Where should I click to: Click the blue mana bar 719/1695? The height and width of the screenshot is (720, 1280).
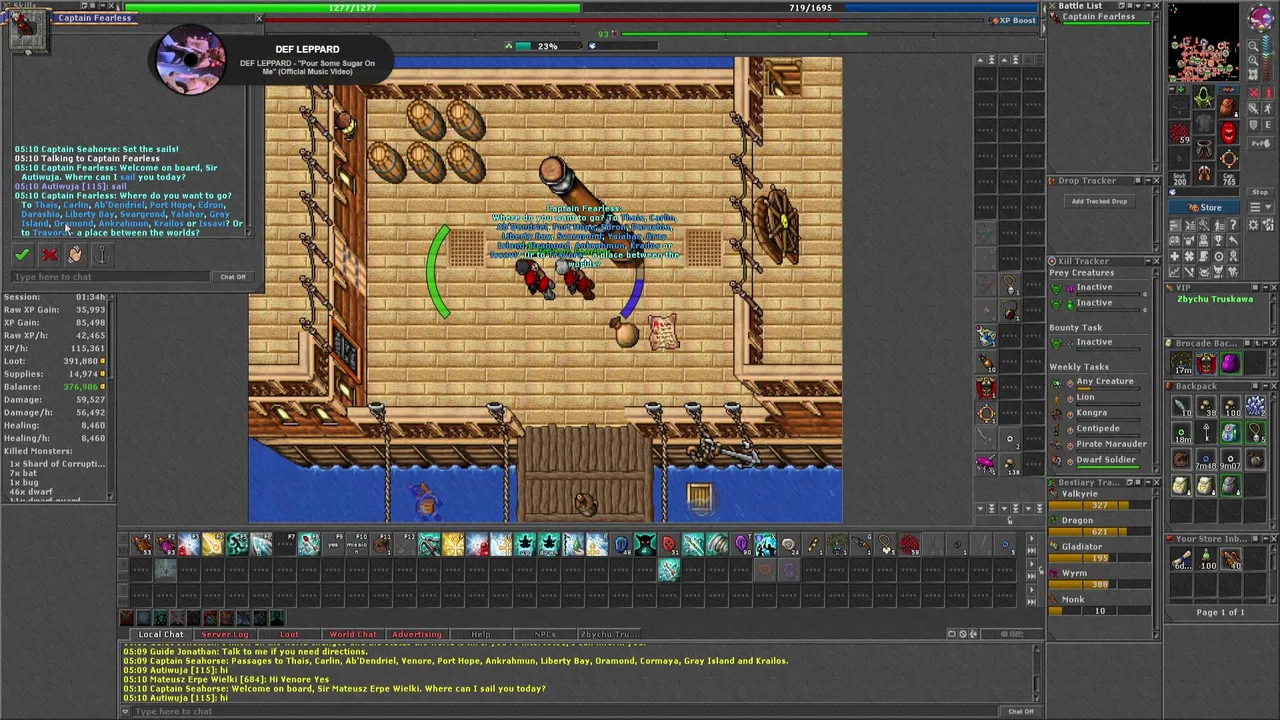[810, 7]
